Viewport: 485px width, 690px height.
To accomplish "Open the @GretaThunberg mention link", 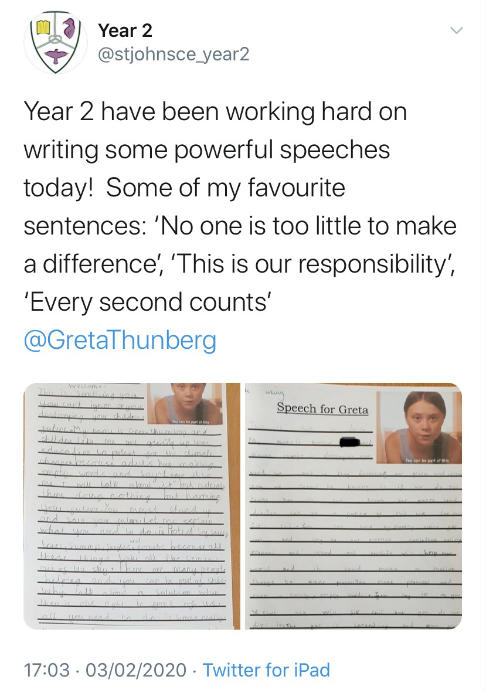I will [x=120, y=340].
